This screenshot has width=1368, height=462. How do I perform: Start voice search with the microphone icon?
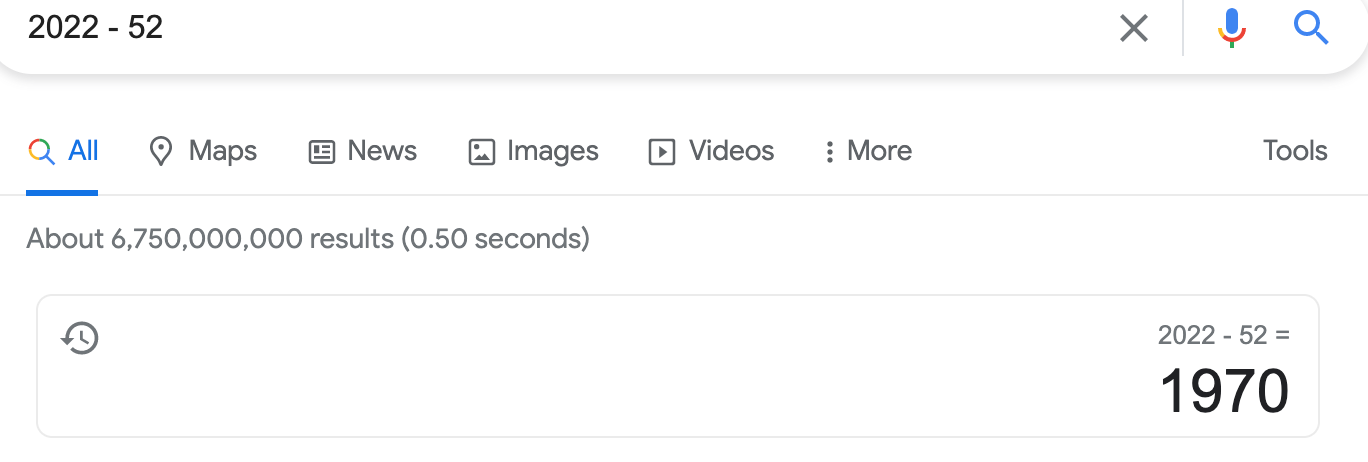1232,28
